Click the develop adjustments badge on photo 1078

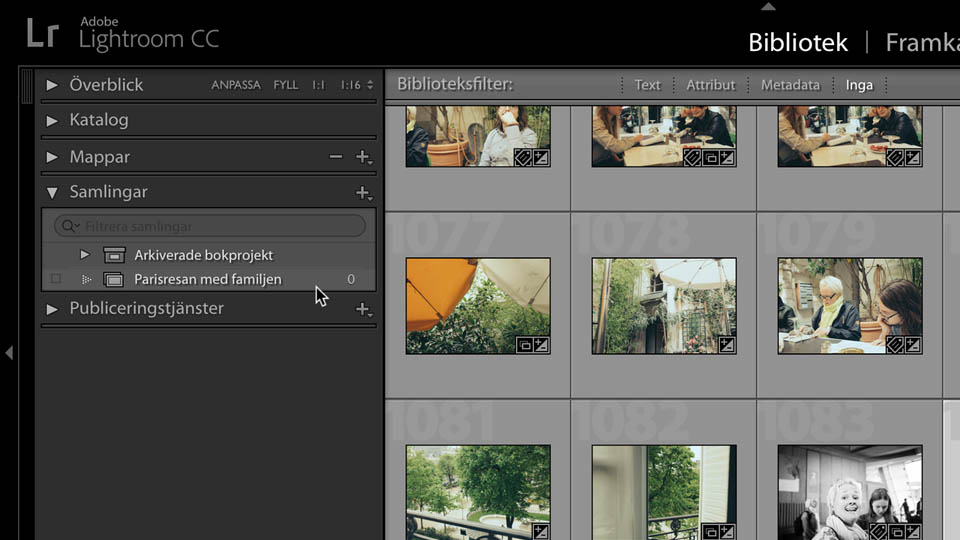pos(726,345)
